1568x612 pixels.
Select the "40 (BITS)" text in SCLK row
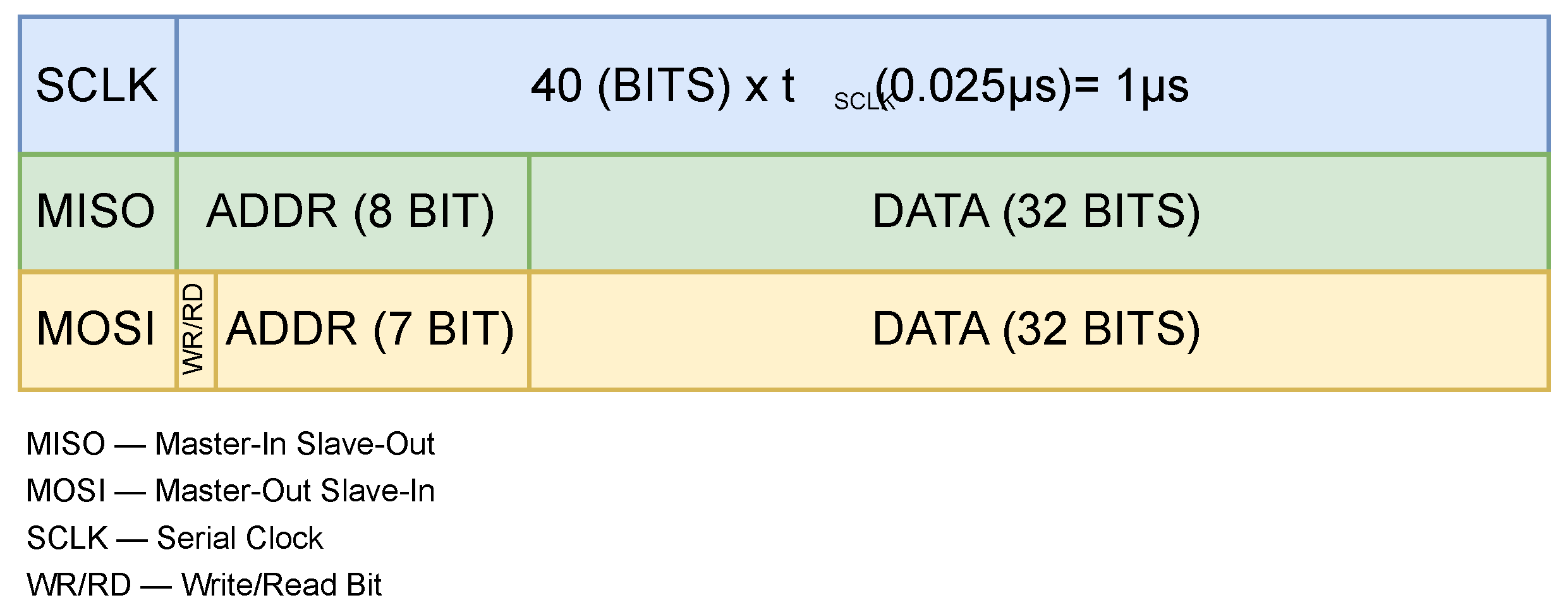pyautogui.click(x=630, y=85)
